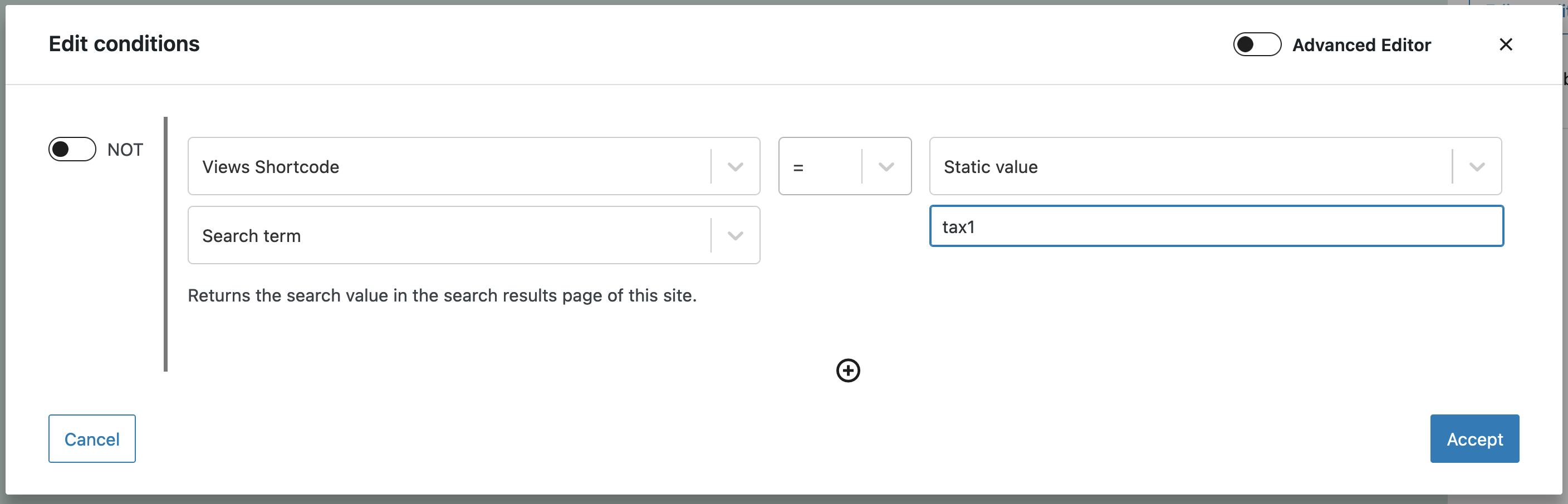Click the chevron beside Views Shortcode
This screenshot has width=1568, height=504.
click(x=734, y=166)
